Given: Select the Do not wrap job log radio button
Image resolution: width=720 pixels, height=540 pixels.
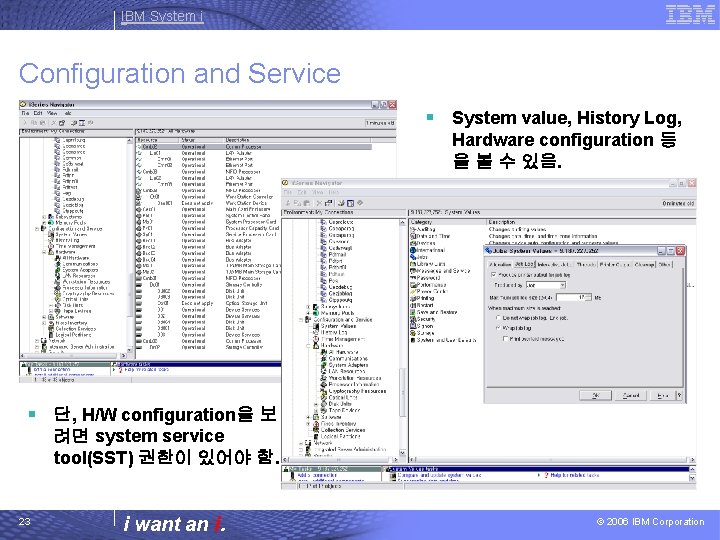Looking at the screenshot, I should (498, 318).
